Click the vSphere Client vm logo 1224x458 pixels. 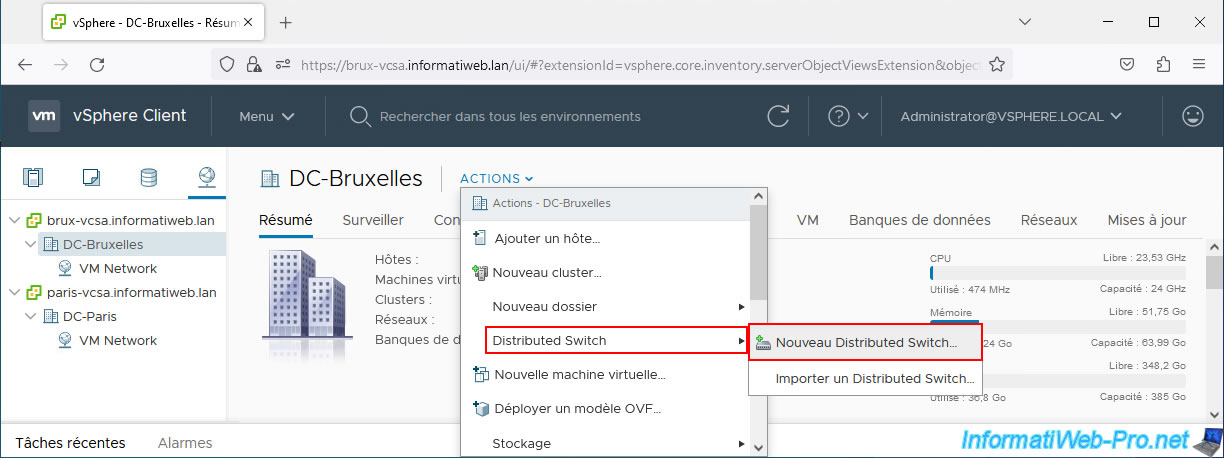pos(44,115)
